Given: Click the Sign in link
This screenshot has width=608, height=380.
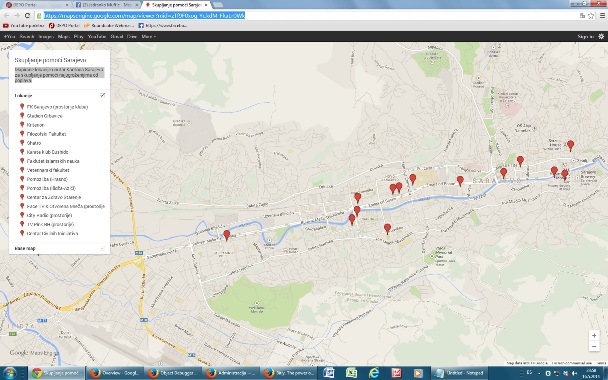Looking at the screenshot, I should coord(586,36).
